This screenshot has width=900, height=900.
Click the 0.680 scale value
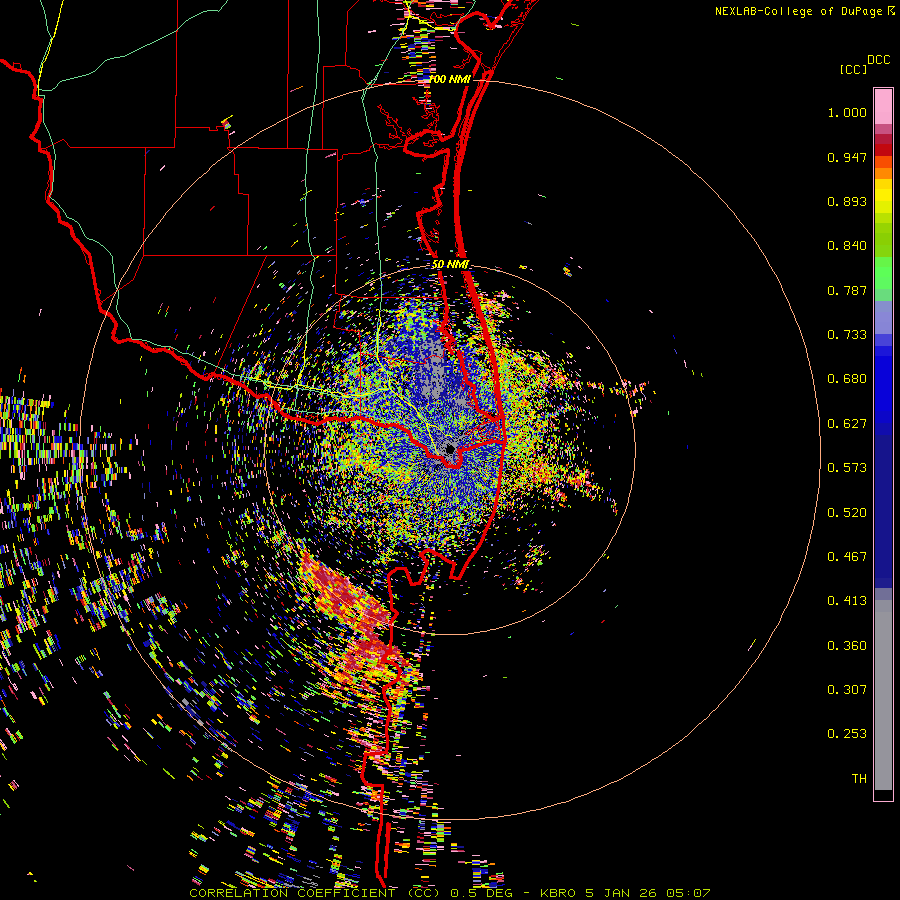(847, 379)
